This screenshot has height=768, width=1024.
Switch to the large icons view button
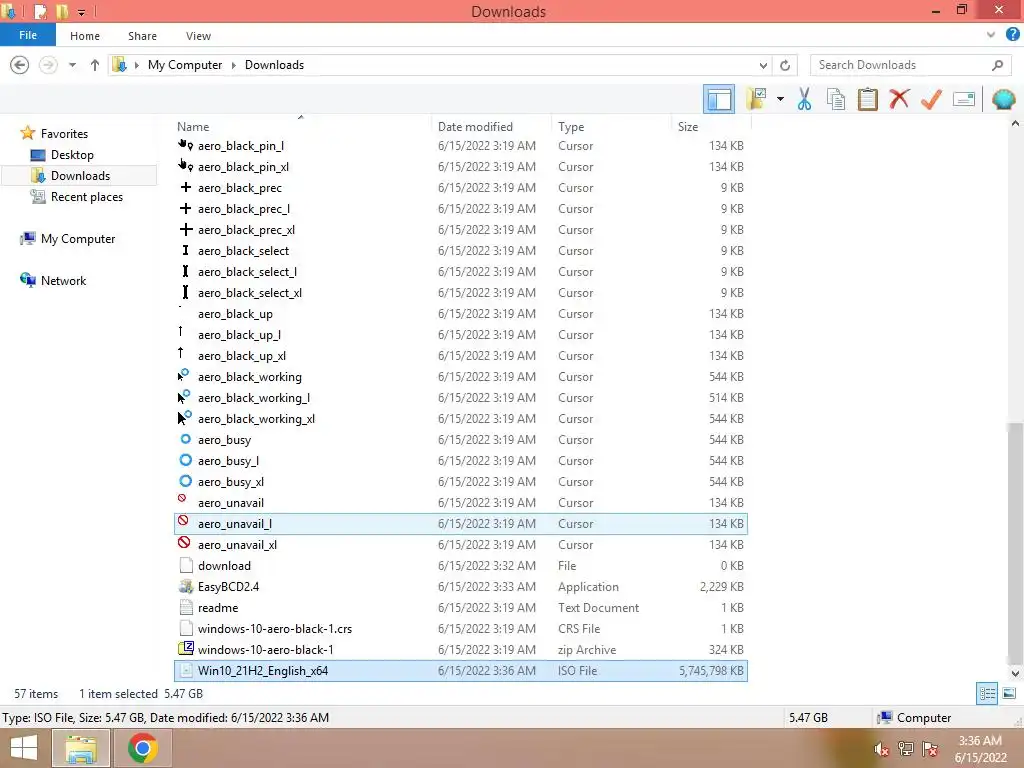coord(1008,693)
